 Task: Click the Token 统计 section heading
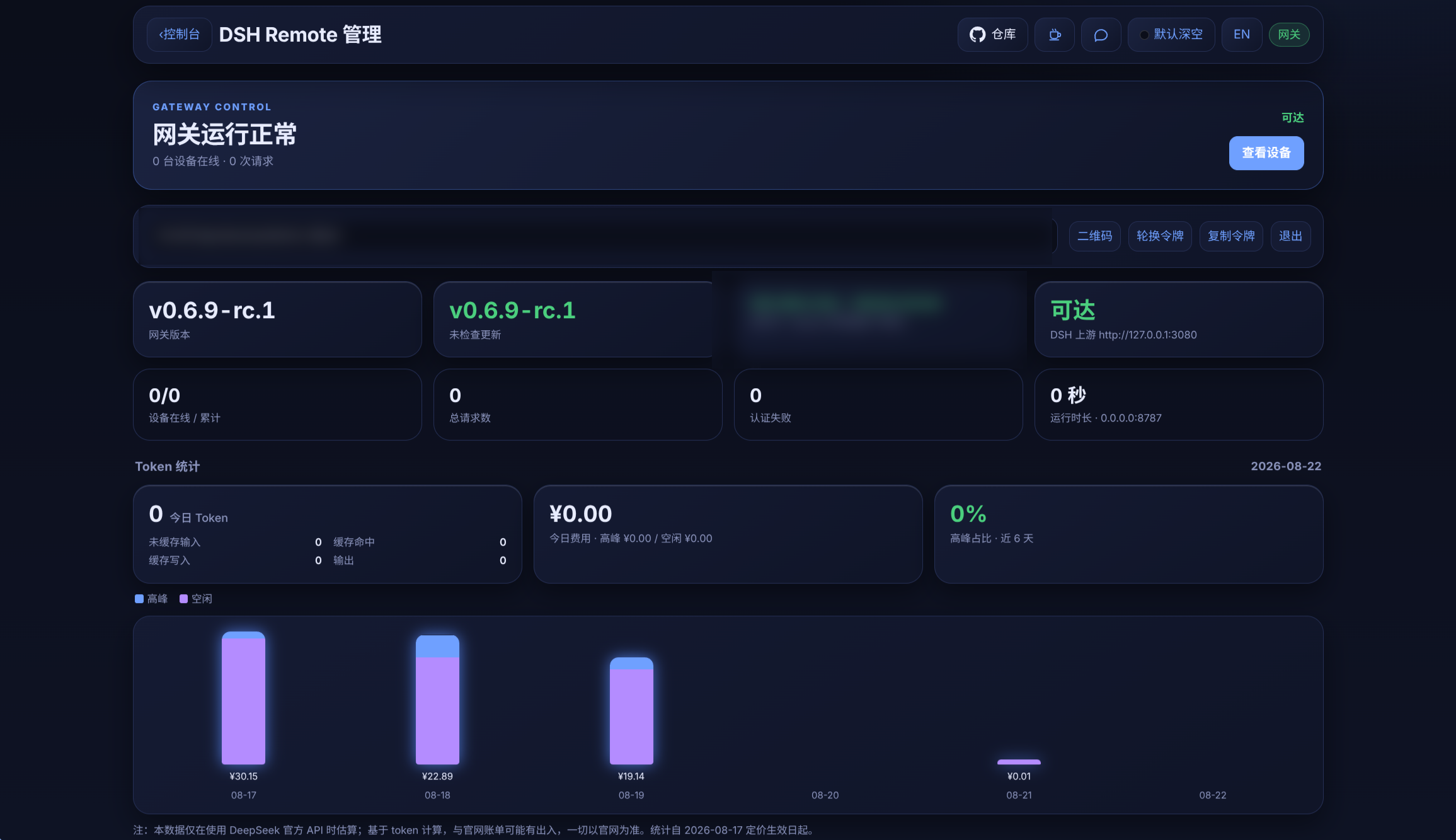[167, 466]
